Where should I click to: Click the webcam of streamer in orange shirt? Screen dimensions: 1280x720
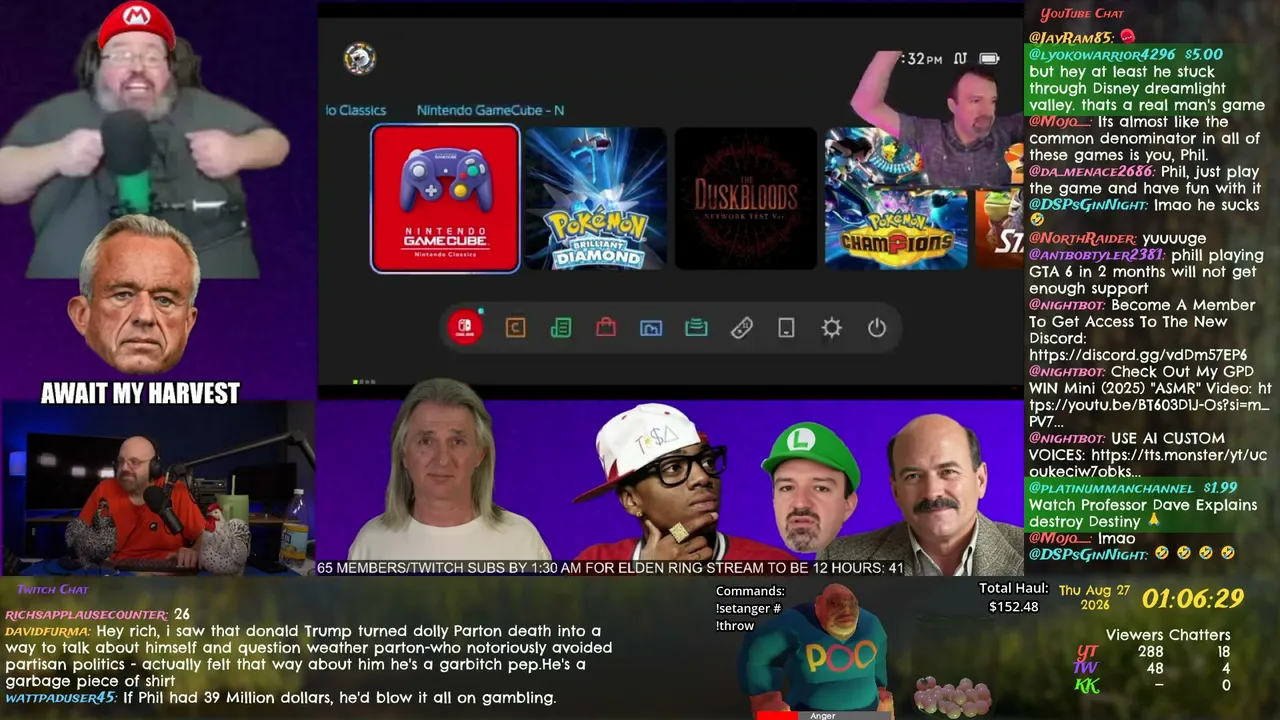tap(158, 488)
